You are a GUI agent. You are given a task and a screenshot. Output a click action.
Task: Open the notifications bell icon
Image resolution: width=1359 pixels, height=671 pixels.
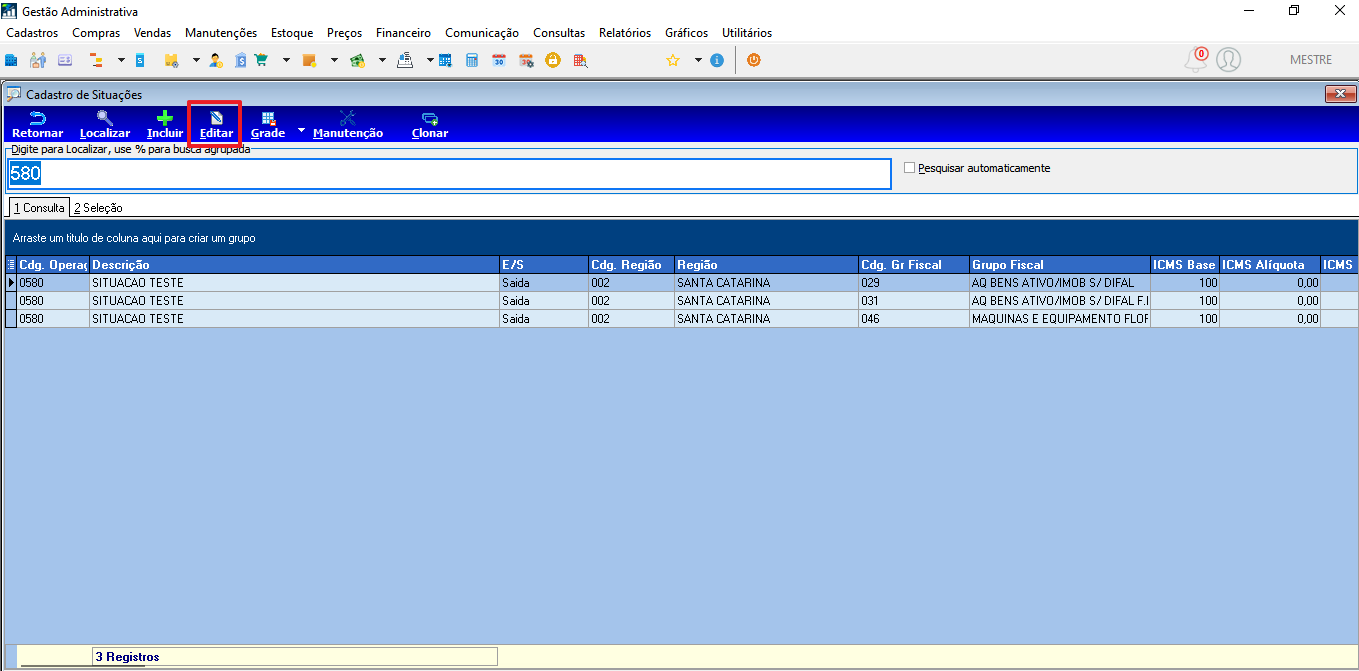click(1196, 60)
